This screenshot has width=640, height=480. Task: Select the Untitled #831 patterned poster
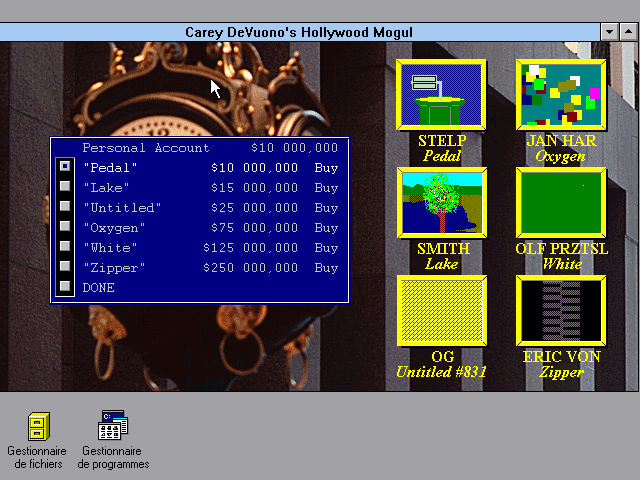[442, 311]
